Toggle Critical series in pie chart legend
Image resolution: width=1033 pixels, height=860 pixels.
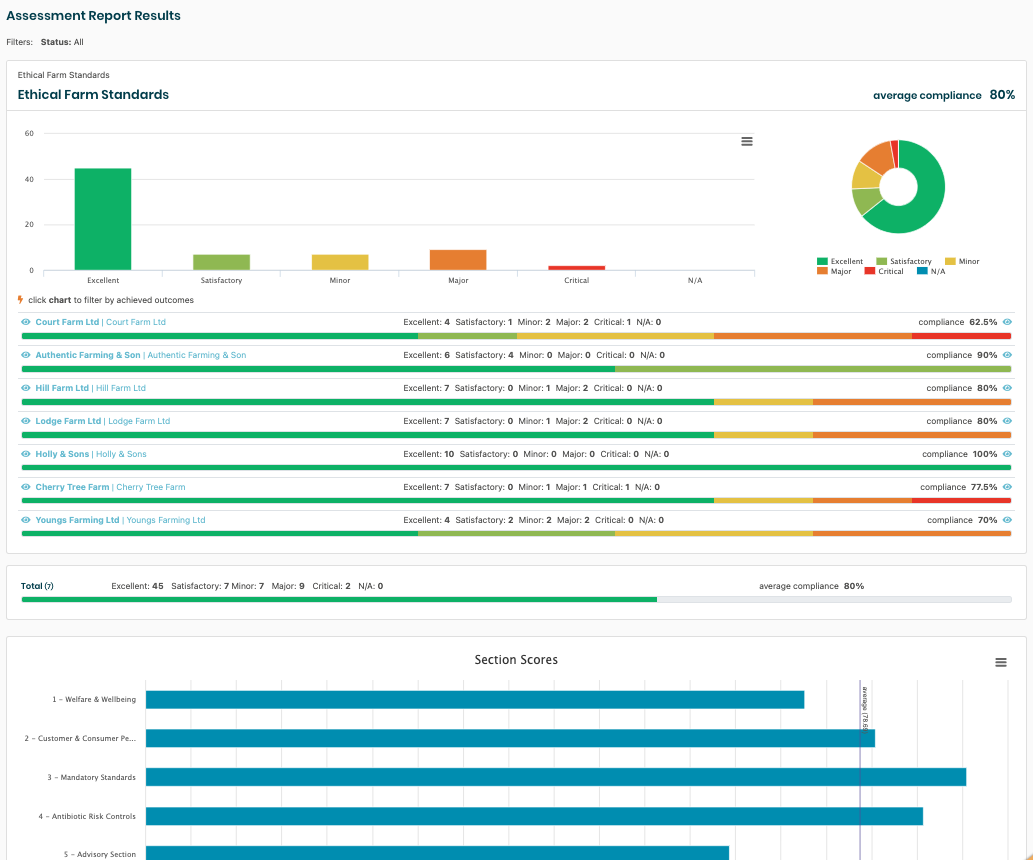[884, 271]
